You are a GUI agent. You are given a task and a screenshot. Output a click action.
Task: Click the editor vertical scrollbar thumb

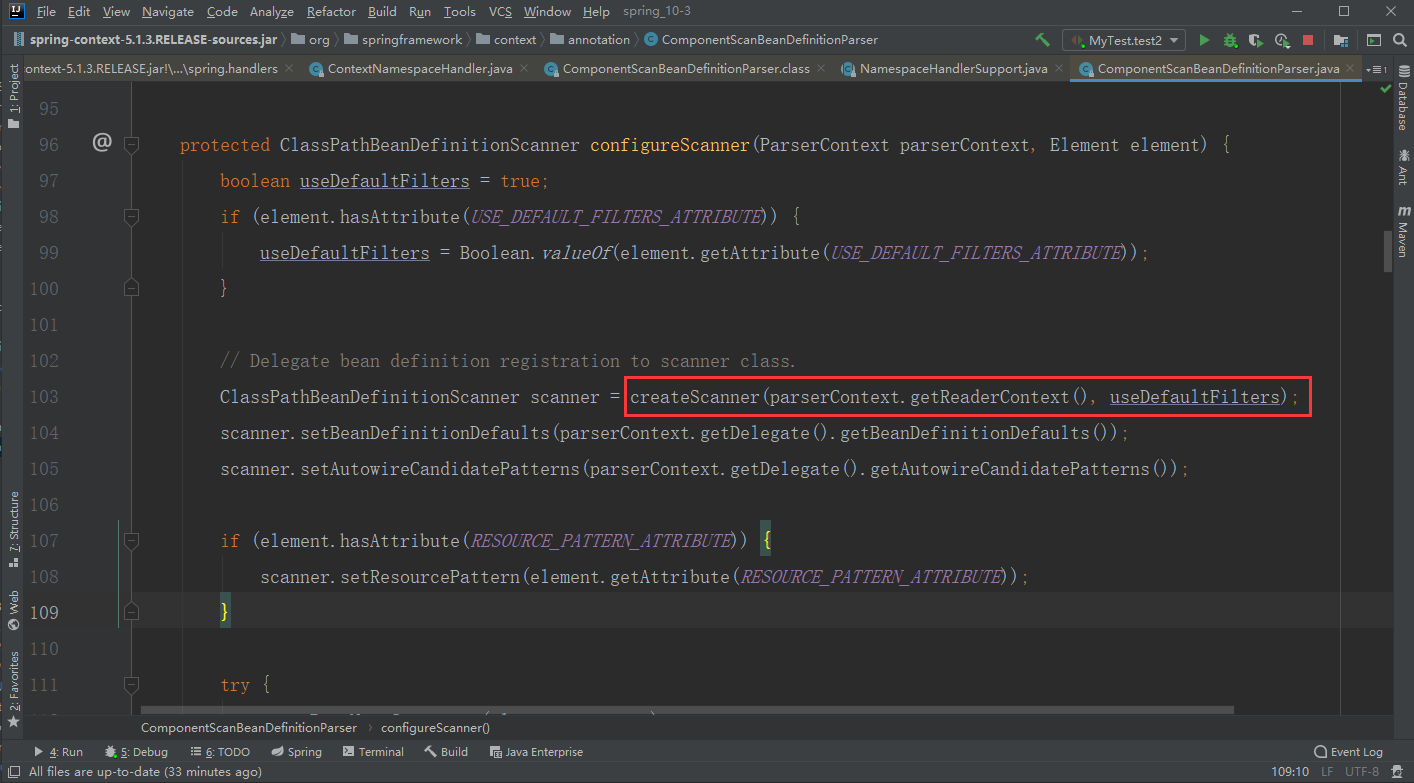click(1387, 251)
